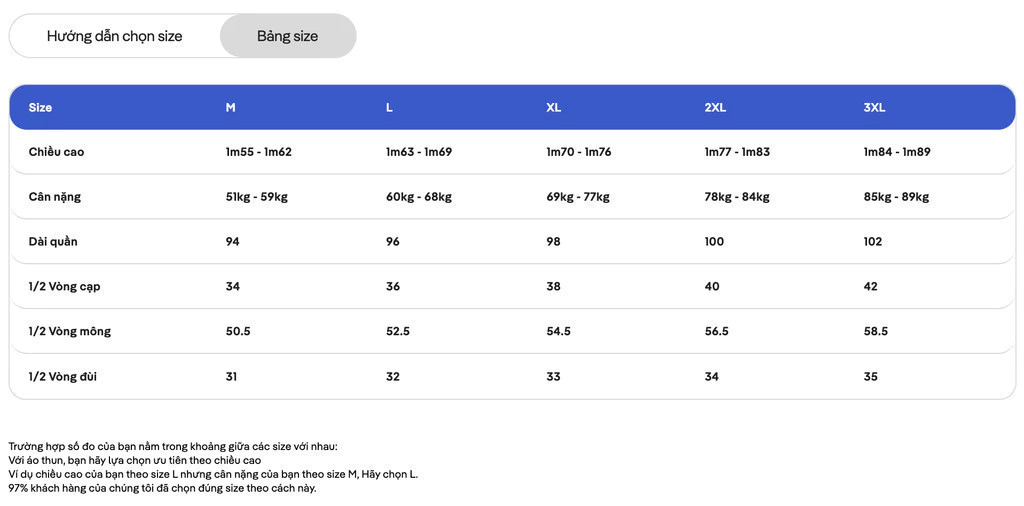Viewport: 1024px width, 506px height.
Task: Select the Dài quần row label
Action: 53,242
